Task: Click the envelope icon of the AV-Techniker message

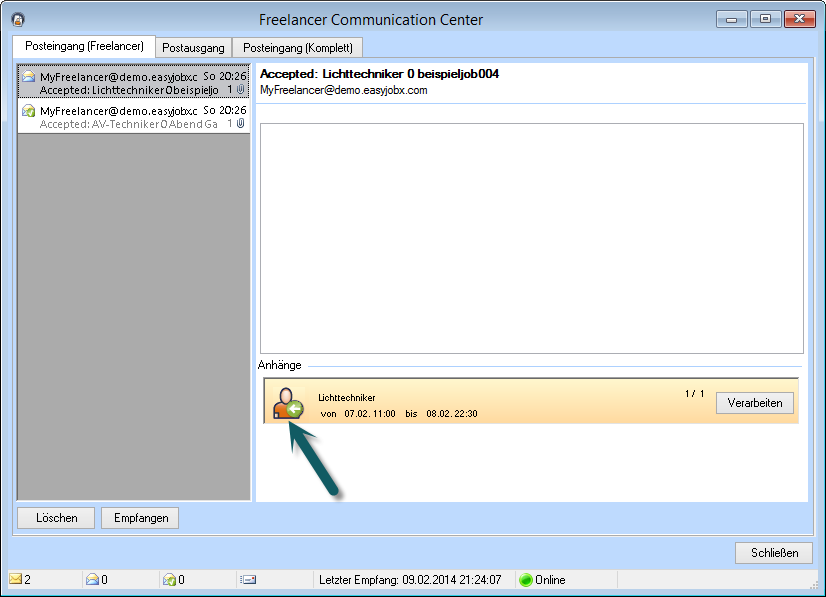Action: click(x=29, y=110)
